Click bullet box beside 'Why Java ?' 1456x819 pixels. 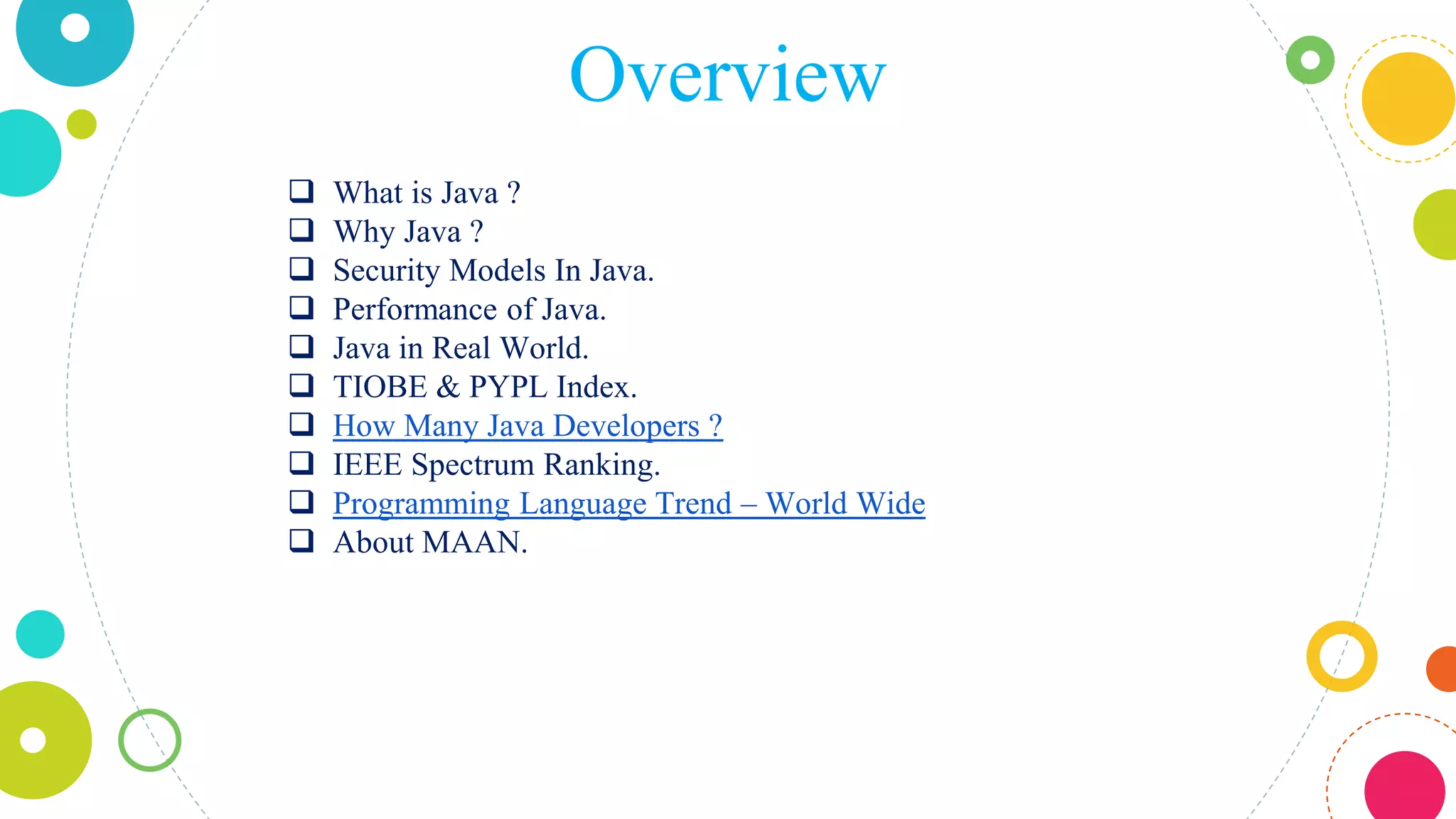[301, 230]
